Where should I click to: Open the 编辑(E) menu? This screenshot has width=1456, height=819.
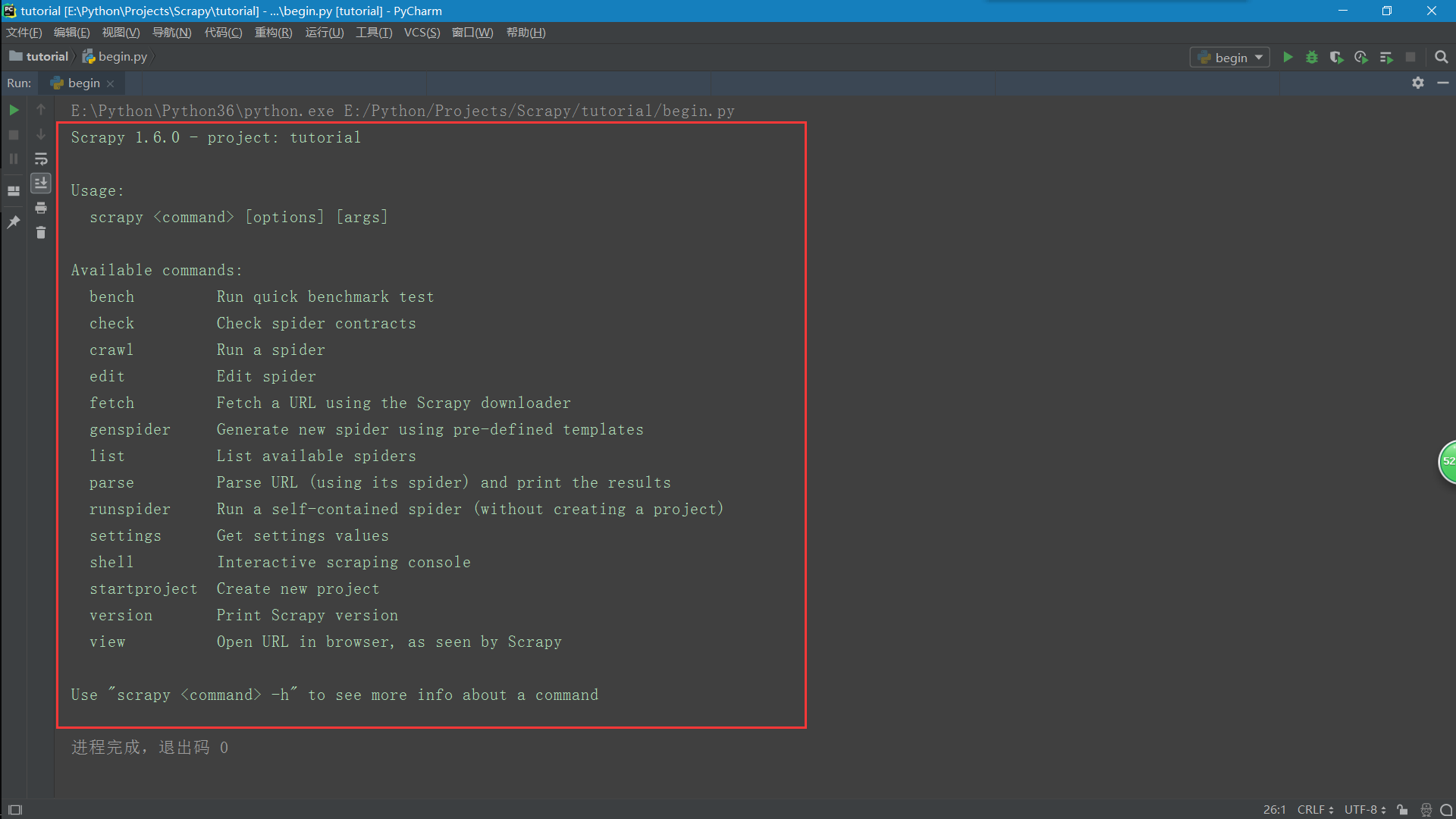(x=71, y=32)
